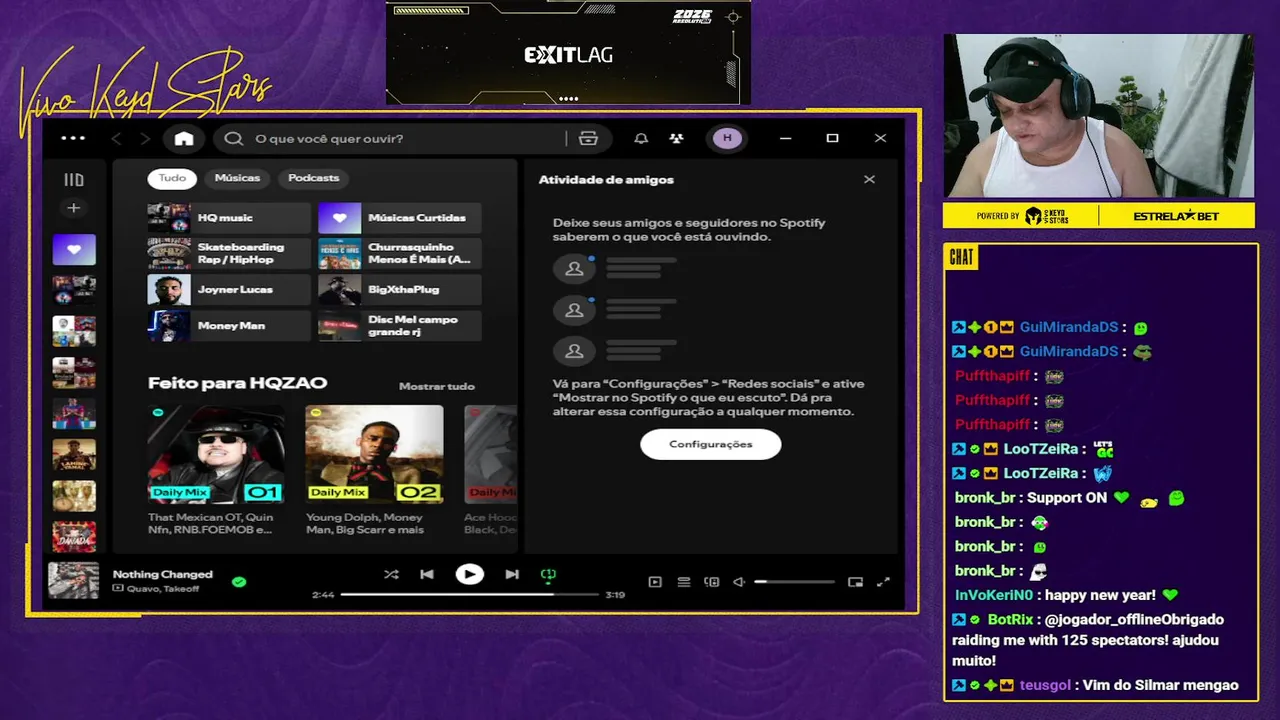Open the Músicas Curtidas tile
This screenshot has width=1280, height=720.
399,218
